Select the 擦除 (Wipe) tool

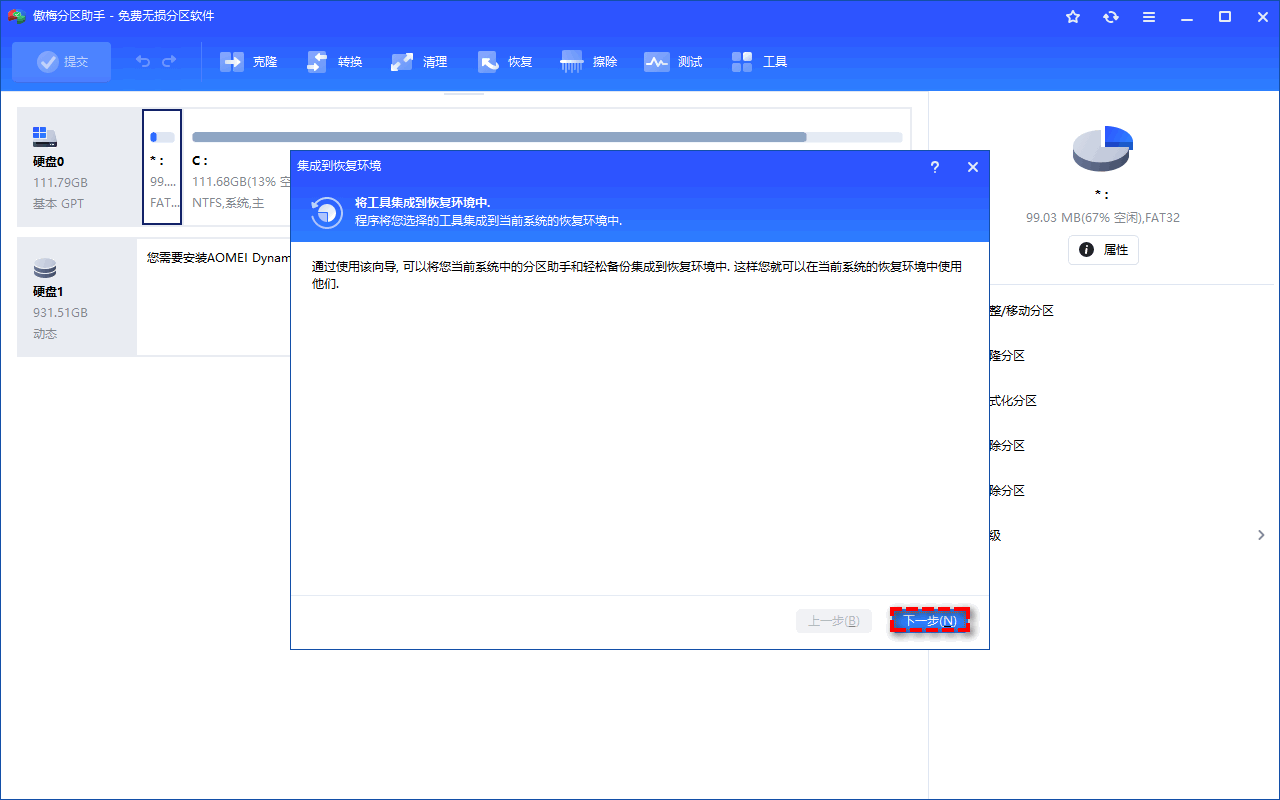tap(589, 61)
